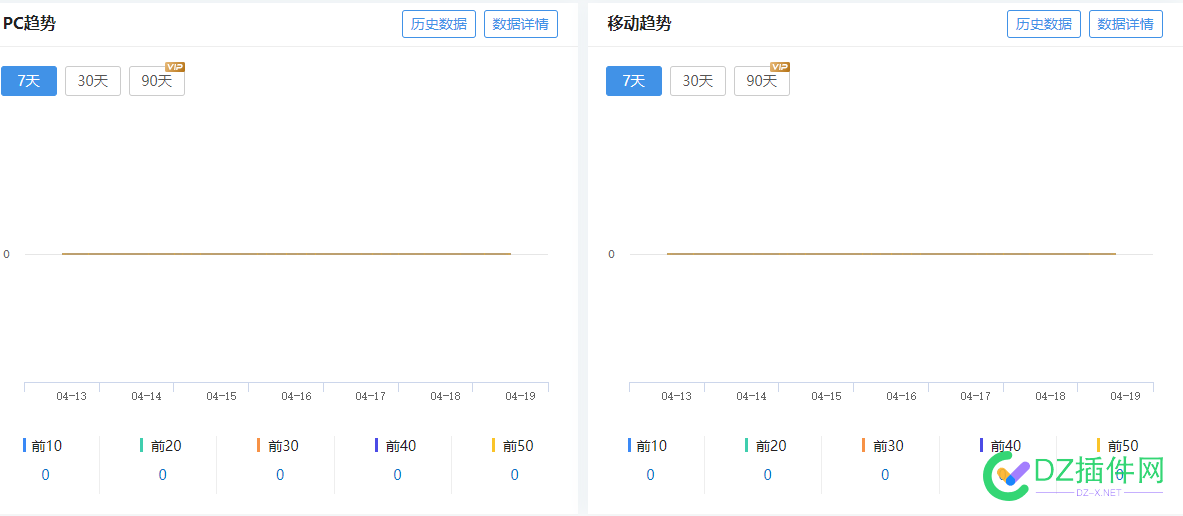Click the y-axis 0 label in 移动趋势
This screenshot has height=516, width=1183.
(x=612, y=254)
